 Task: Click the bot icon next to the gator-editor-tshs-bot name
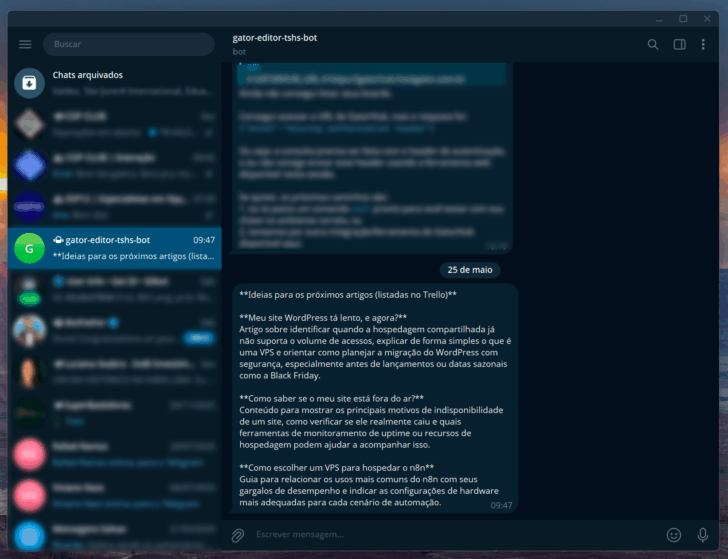coord(58,240)
